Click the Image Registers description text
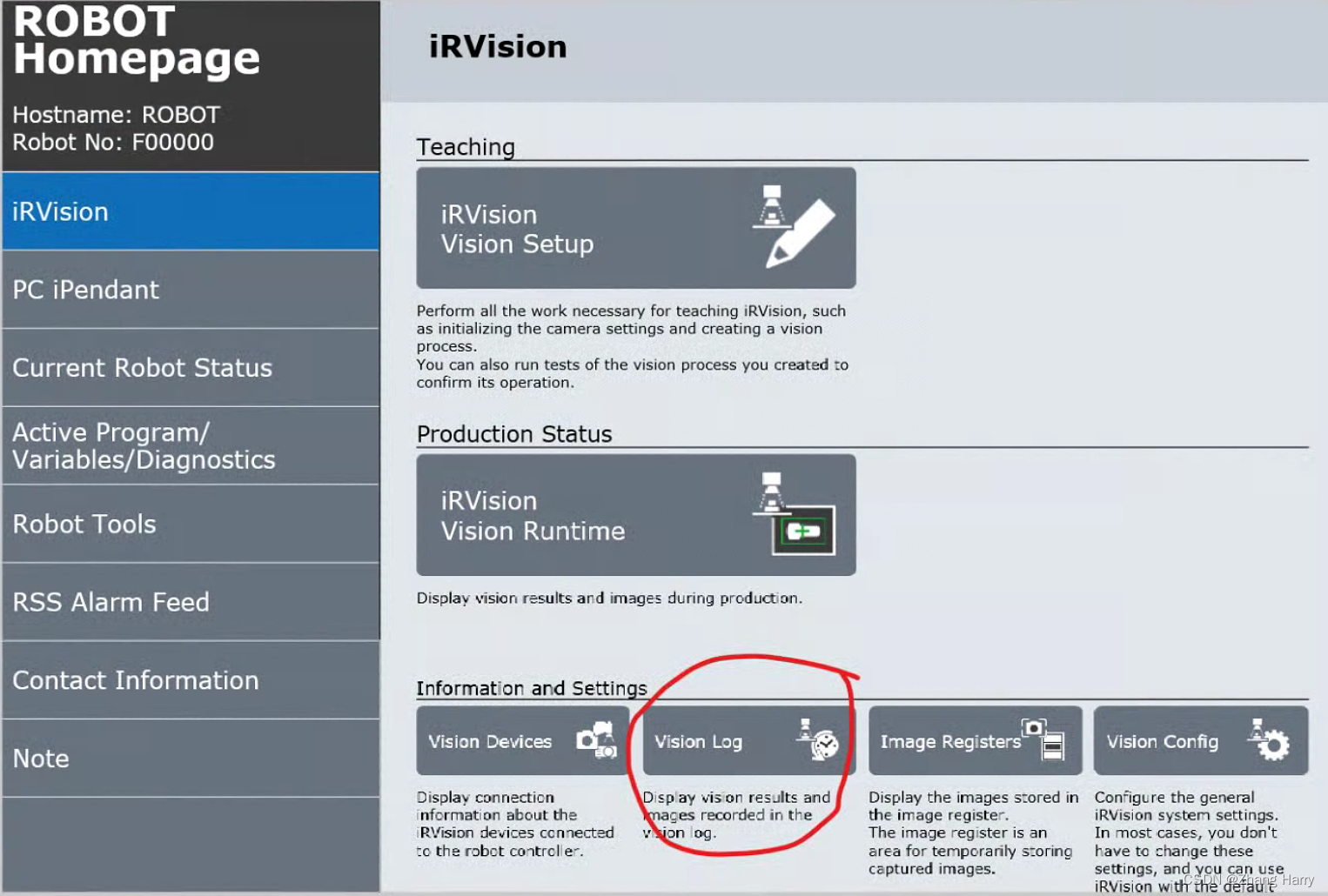The height and width of the screenshot is (896, 1328). pyautogui.click(x=973, y=832)
